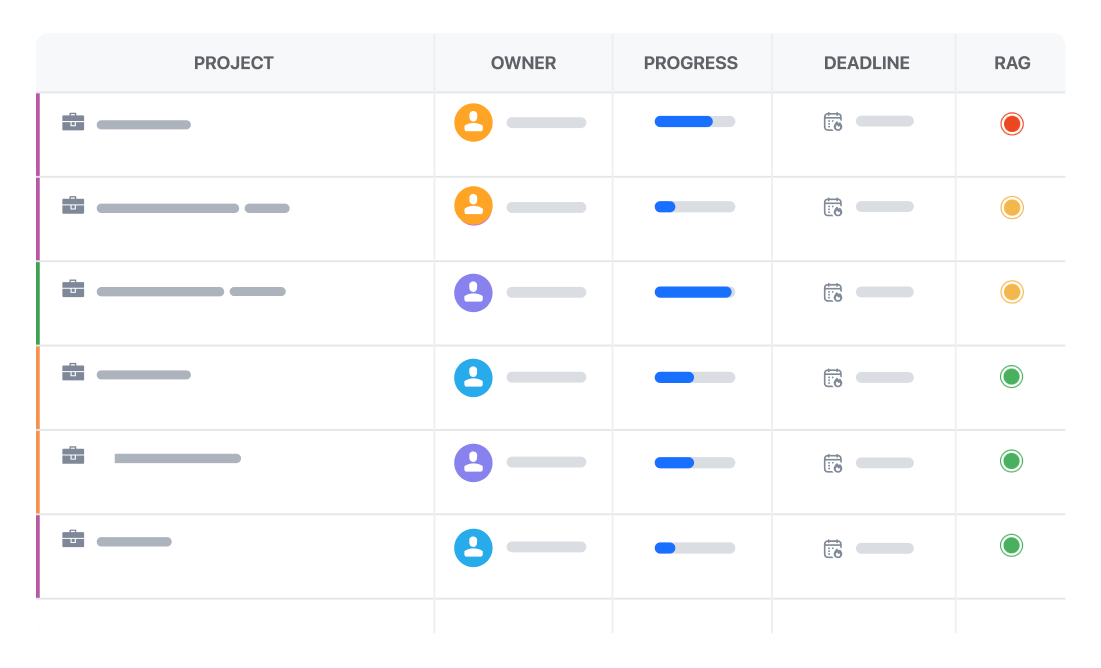Click the blue owner avatar in the last row
The image size is (1101, 668).
[x=473, y=548]
